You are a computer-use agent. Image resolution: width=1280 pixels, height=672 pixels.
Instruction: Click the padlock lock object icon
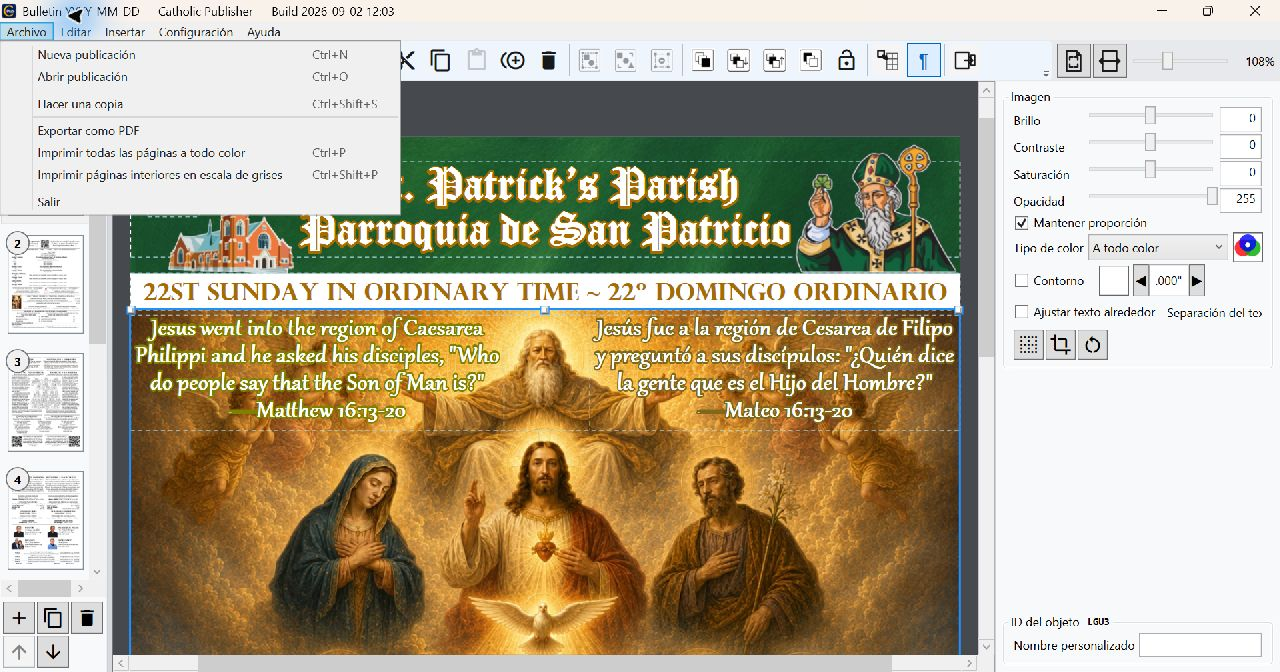click(x=846, y=61)
